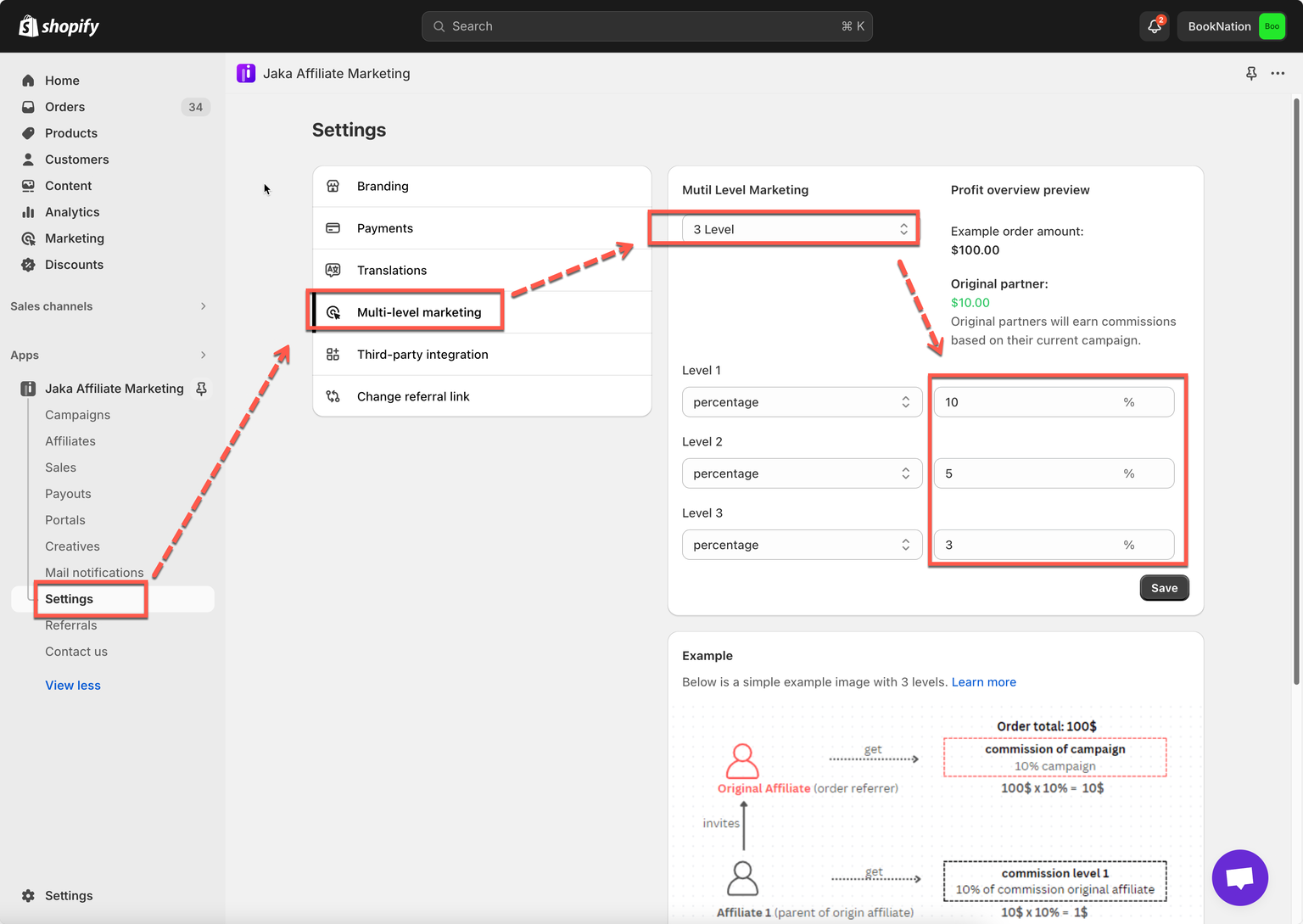Open the three-dot more options menu
The width and height of the screenshot is (1303, 924).
pyautogui.click(x=1278, y=74)
